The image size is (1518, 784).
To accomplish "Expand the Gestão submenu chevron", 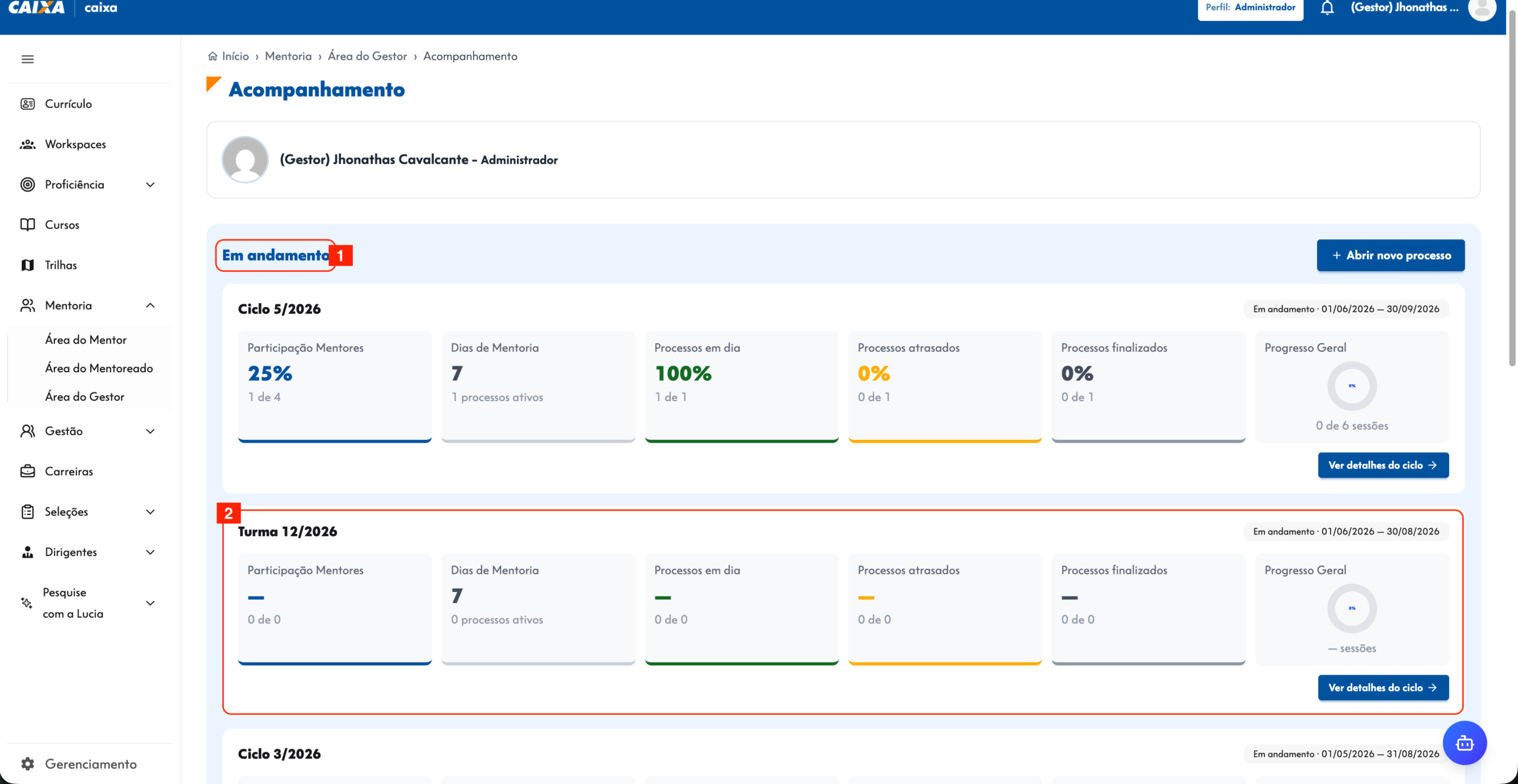I will point(151,431).
